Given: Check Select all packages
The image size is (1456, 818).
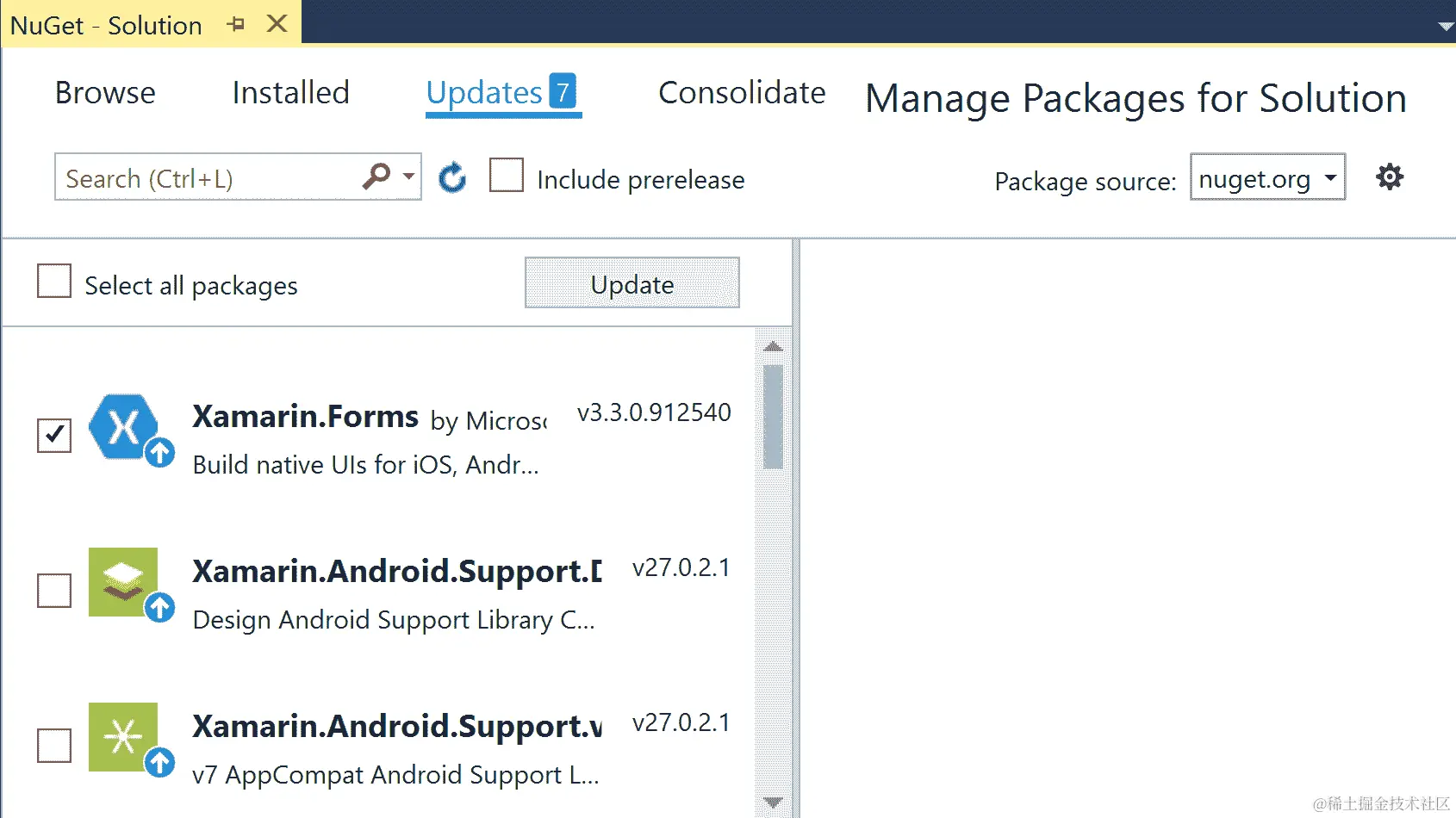Looking at the screenshot, I should [x=54, y=282].
